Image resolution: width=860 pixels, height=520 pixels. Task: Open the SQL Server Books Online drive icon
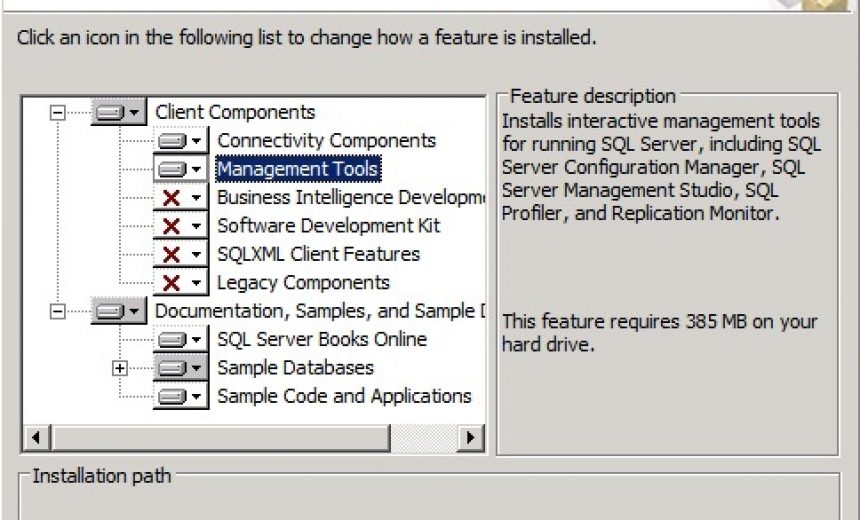click(x=180, y=340)
